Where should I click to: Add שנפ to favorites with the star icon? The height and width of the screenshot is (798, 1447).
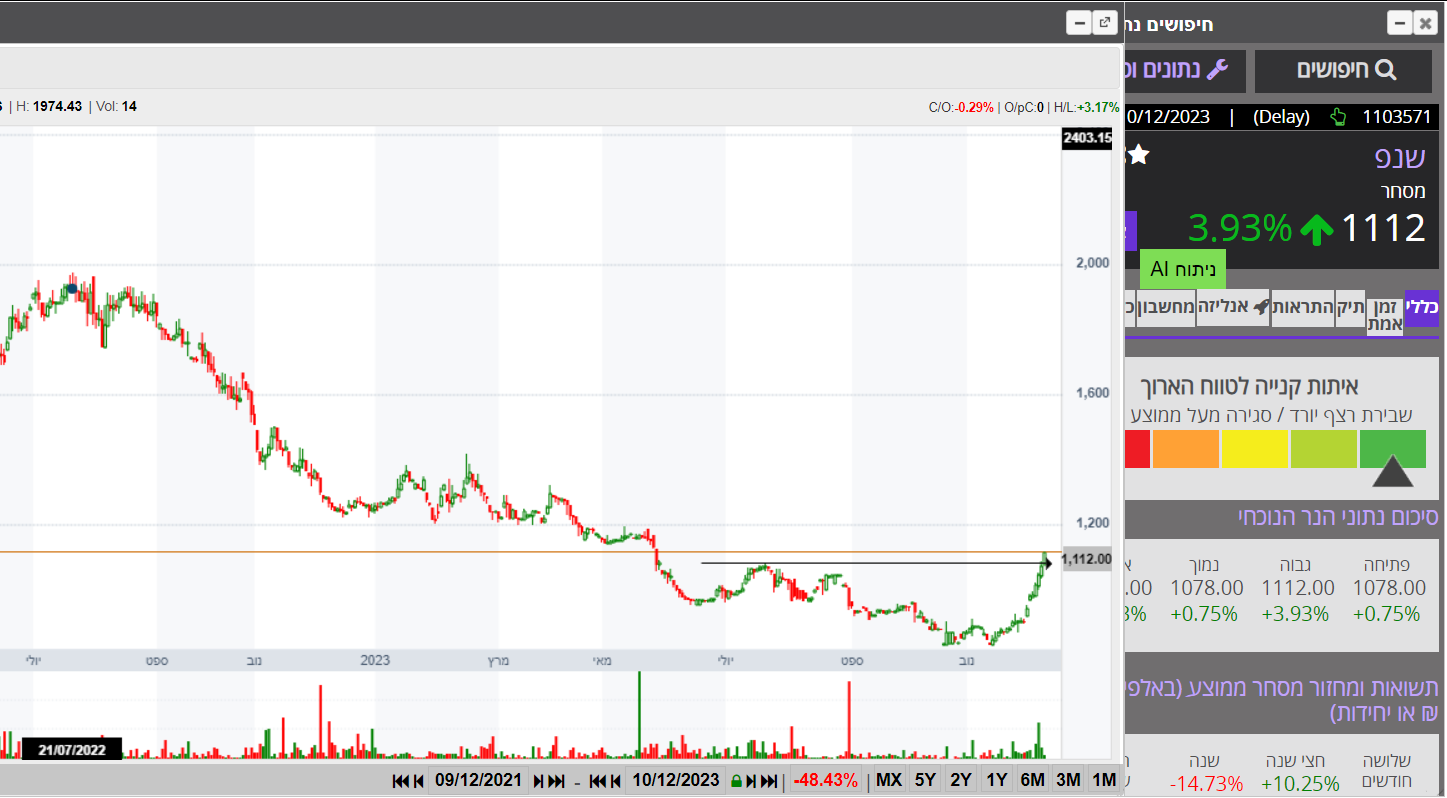pyautogui.click(x=1138, y=154)
